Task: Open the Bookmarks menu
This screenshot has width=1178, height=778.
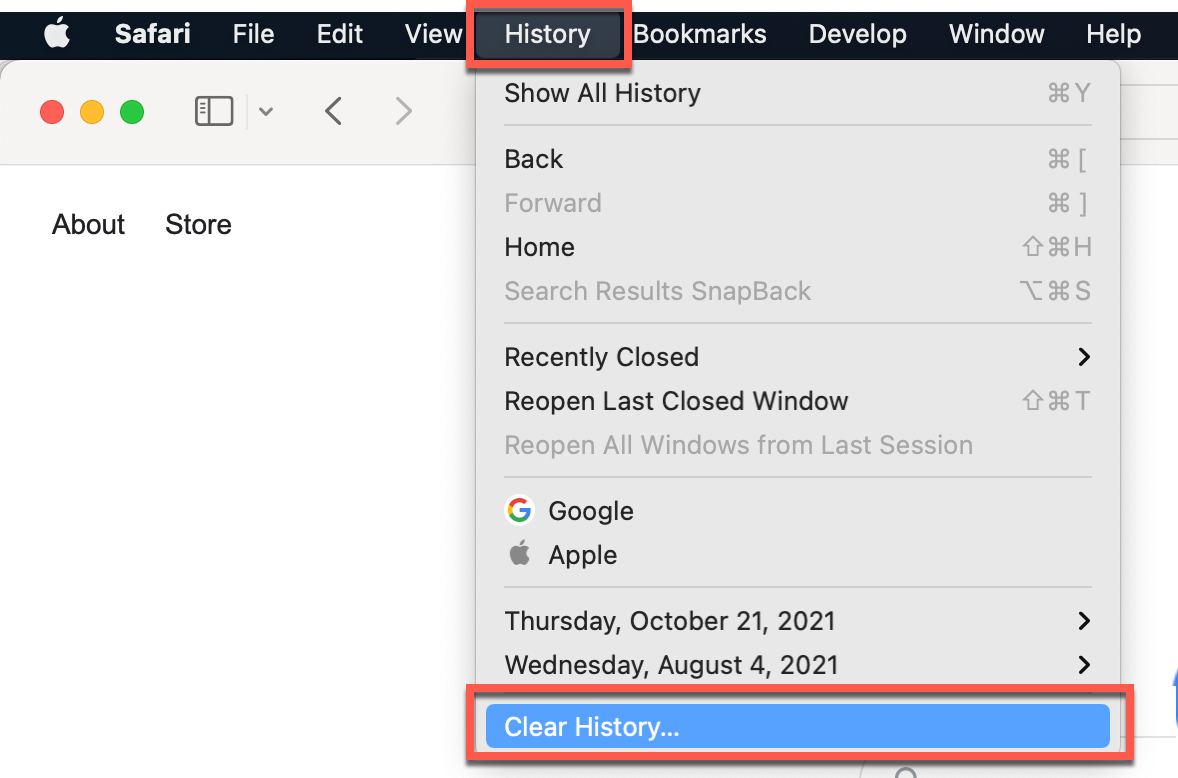Action: pos(700,33)
